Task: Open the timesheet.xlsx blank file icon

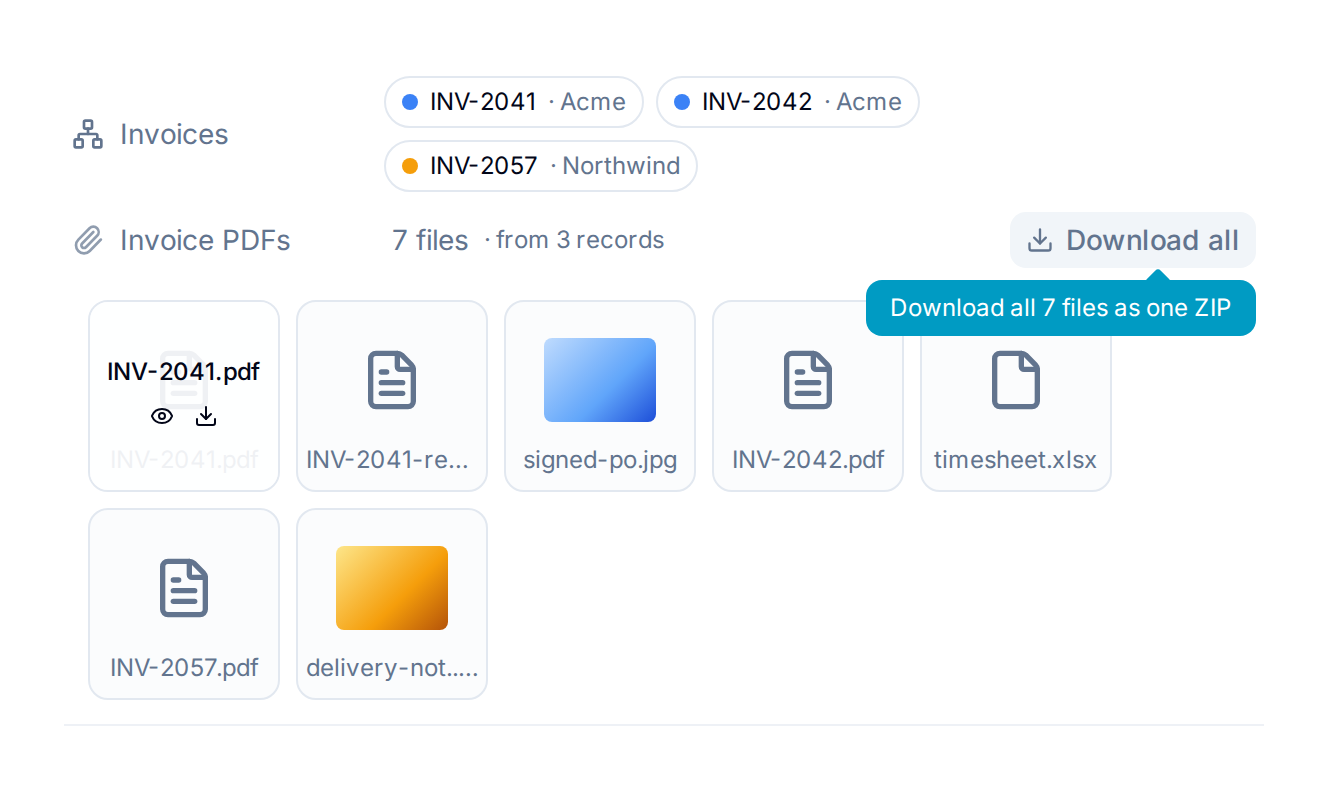Action: point(1016,380)
